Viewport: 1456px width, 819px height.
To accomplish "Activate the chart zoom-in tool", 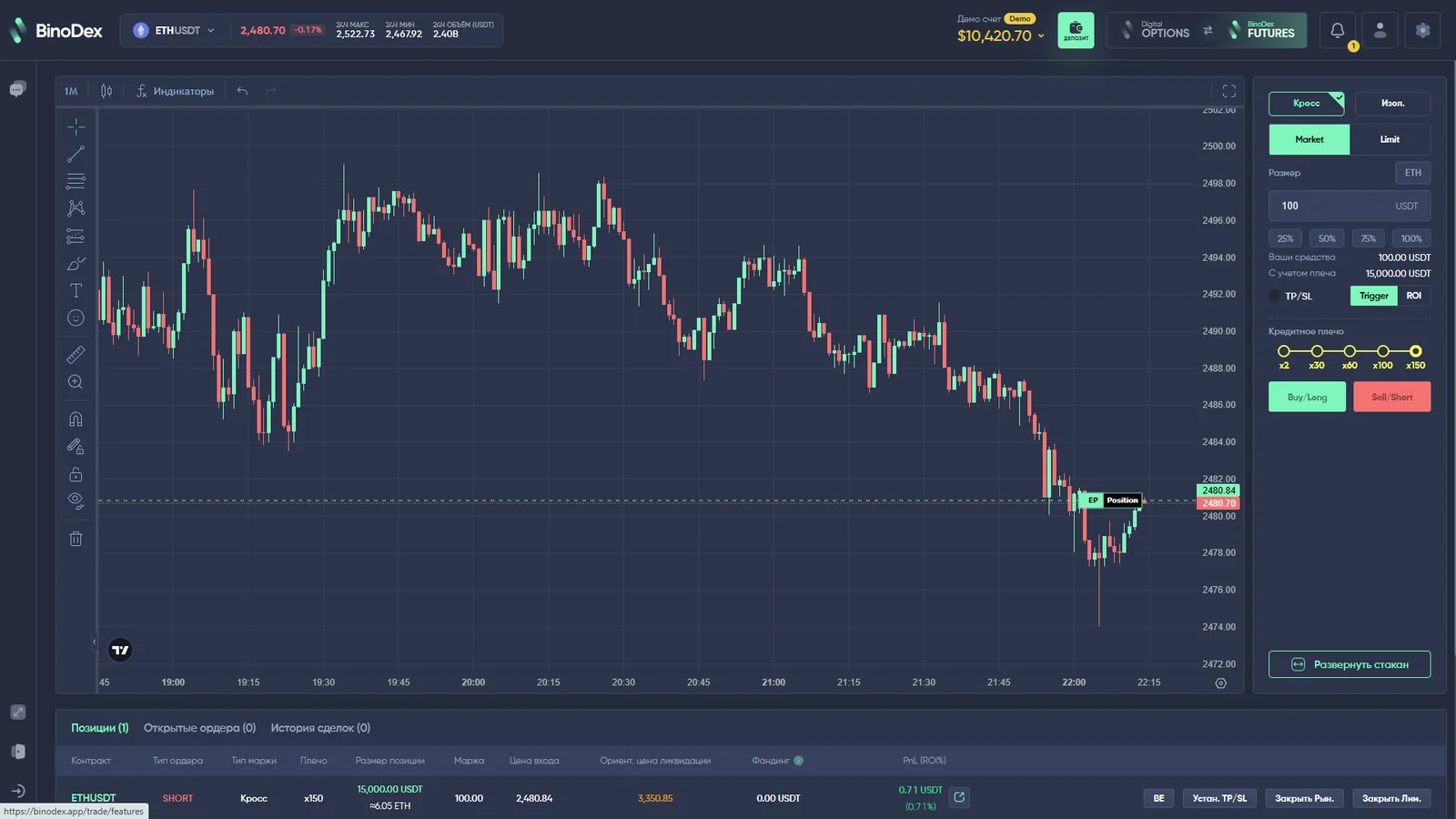I will point(76,382).
